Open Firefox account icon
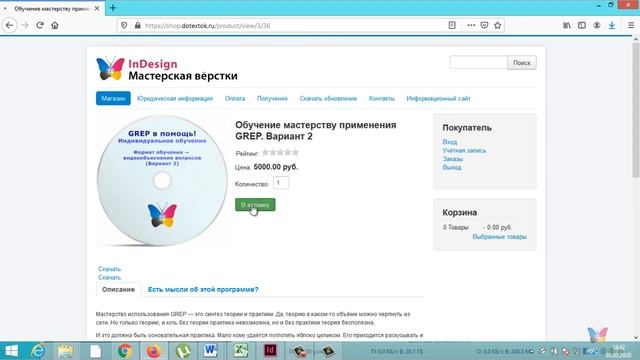The width and height of the screenshot is (640, 360). coord(597,25)
